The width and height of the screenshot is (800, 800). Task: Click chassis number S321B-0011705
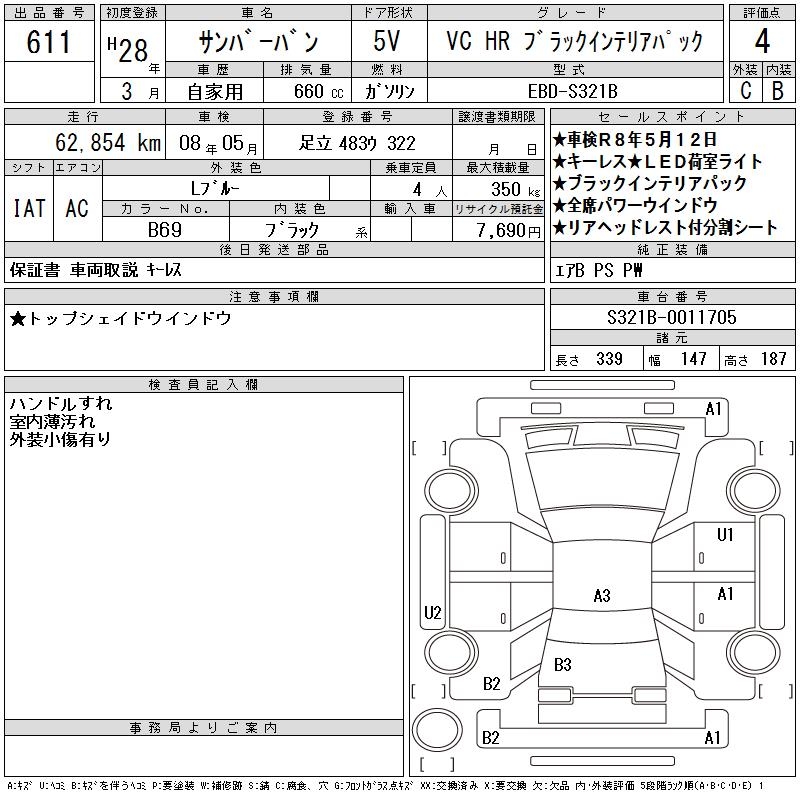coord(672,317)
